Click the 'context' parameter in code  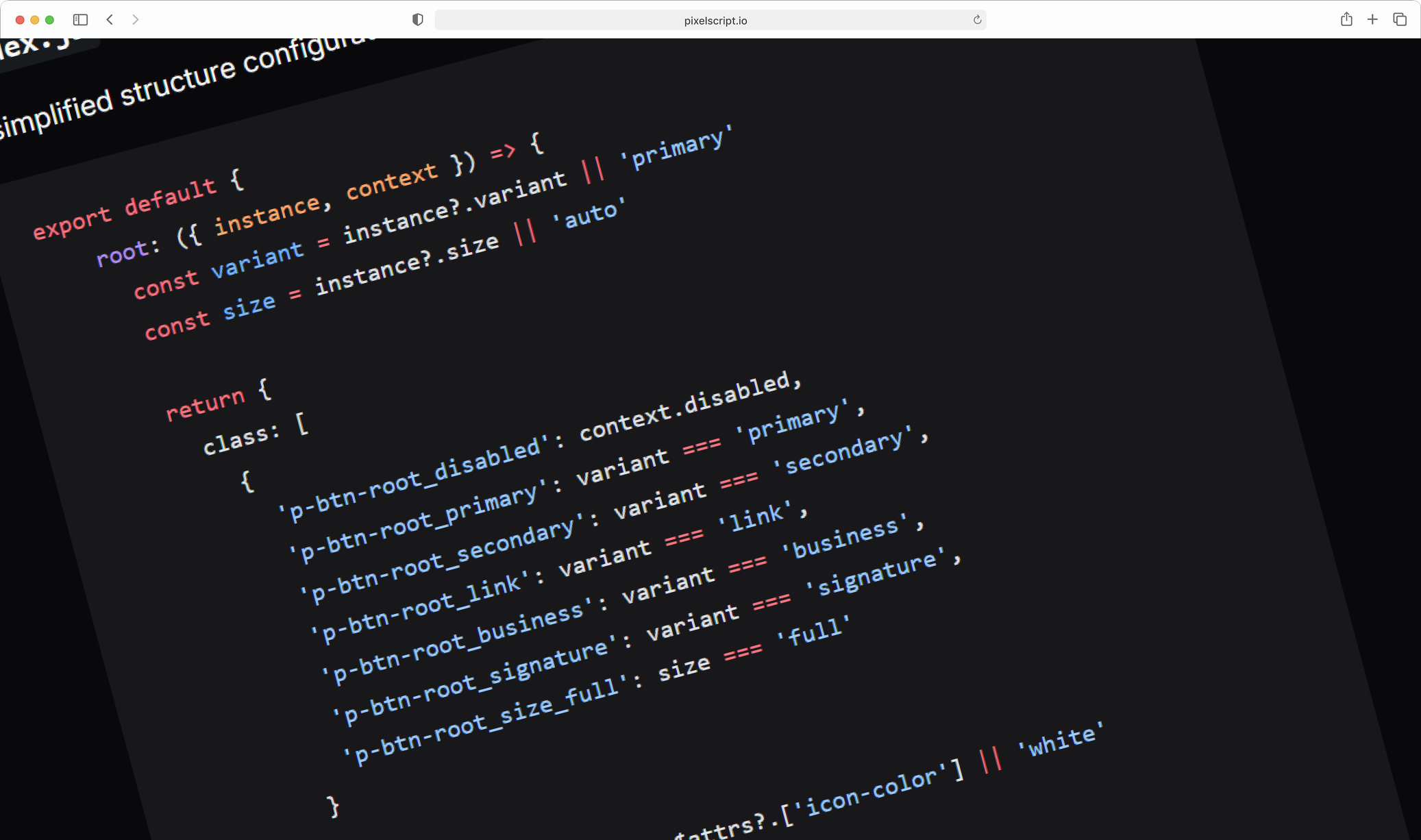tap(391, 182)
